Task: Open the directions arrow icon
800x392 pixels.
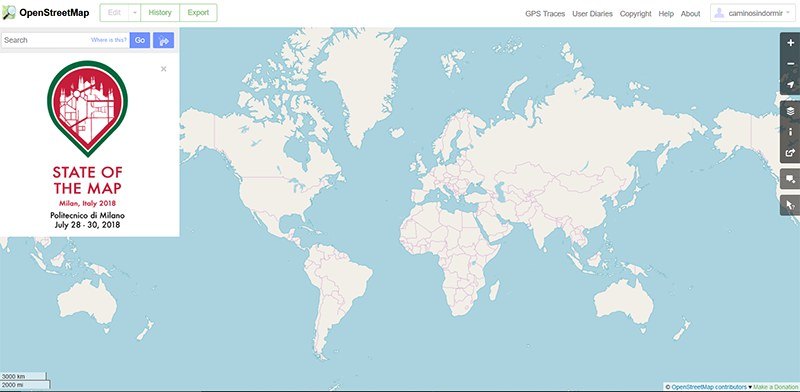Action: point(163,40)
